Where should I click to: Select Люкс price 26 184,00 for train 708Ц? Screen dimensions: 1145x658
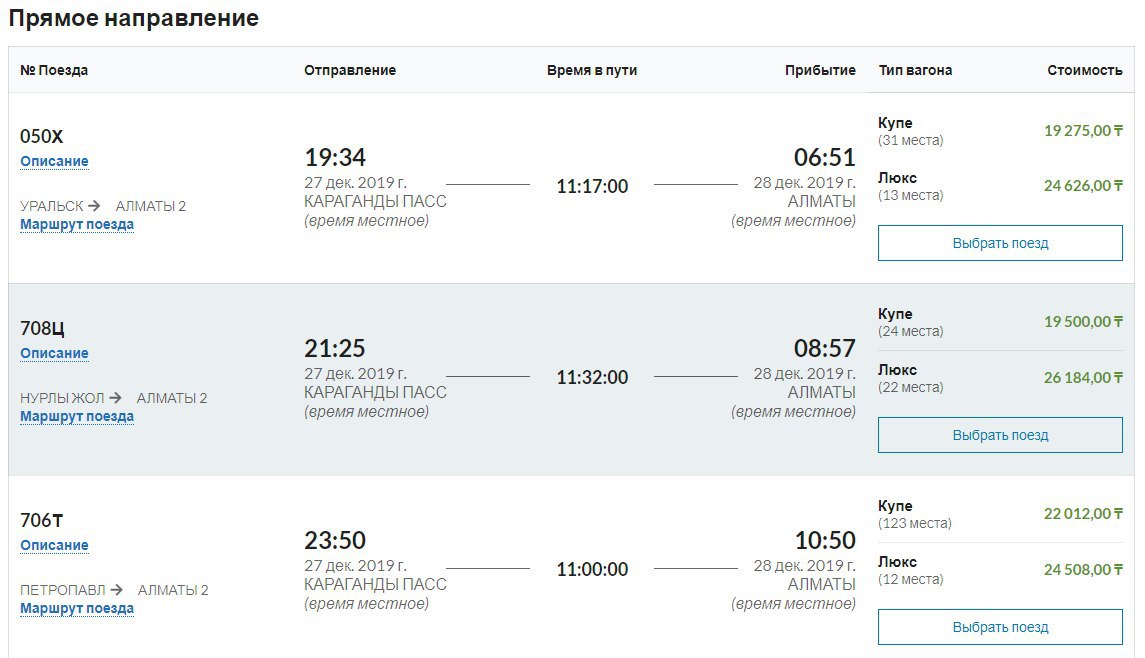tap(1083, 378)
